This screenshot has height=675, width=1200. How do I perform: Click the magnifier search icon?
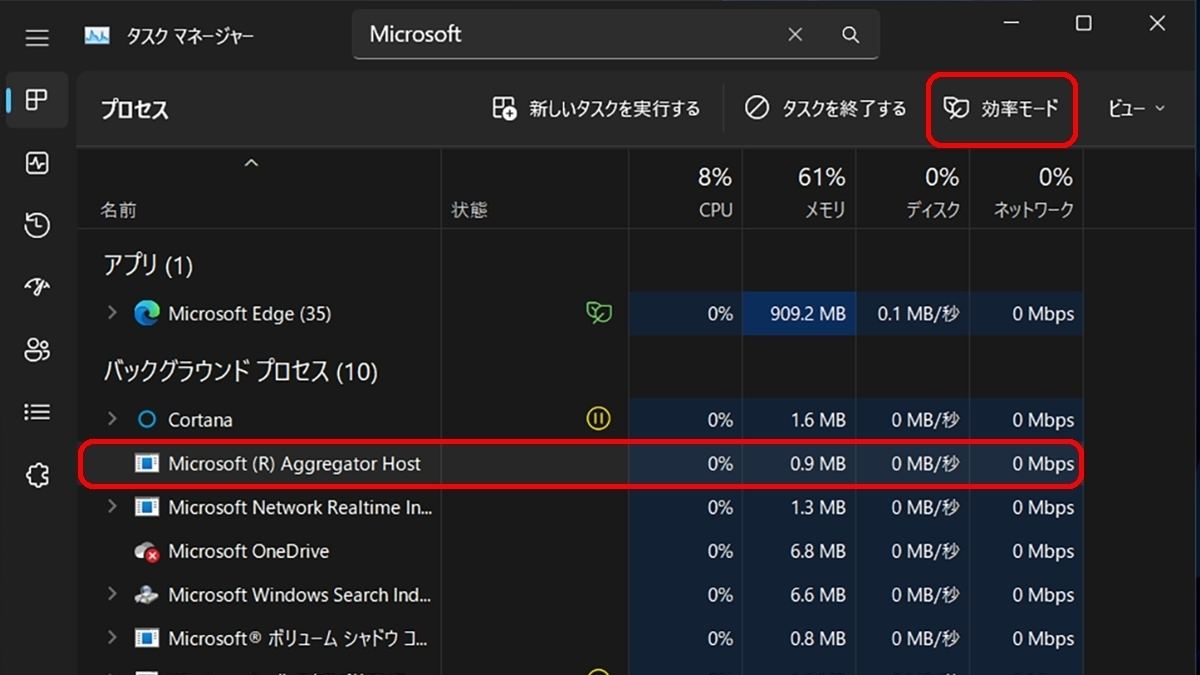851,35
